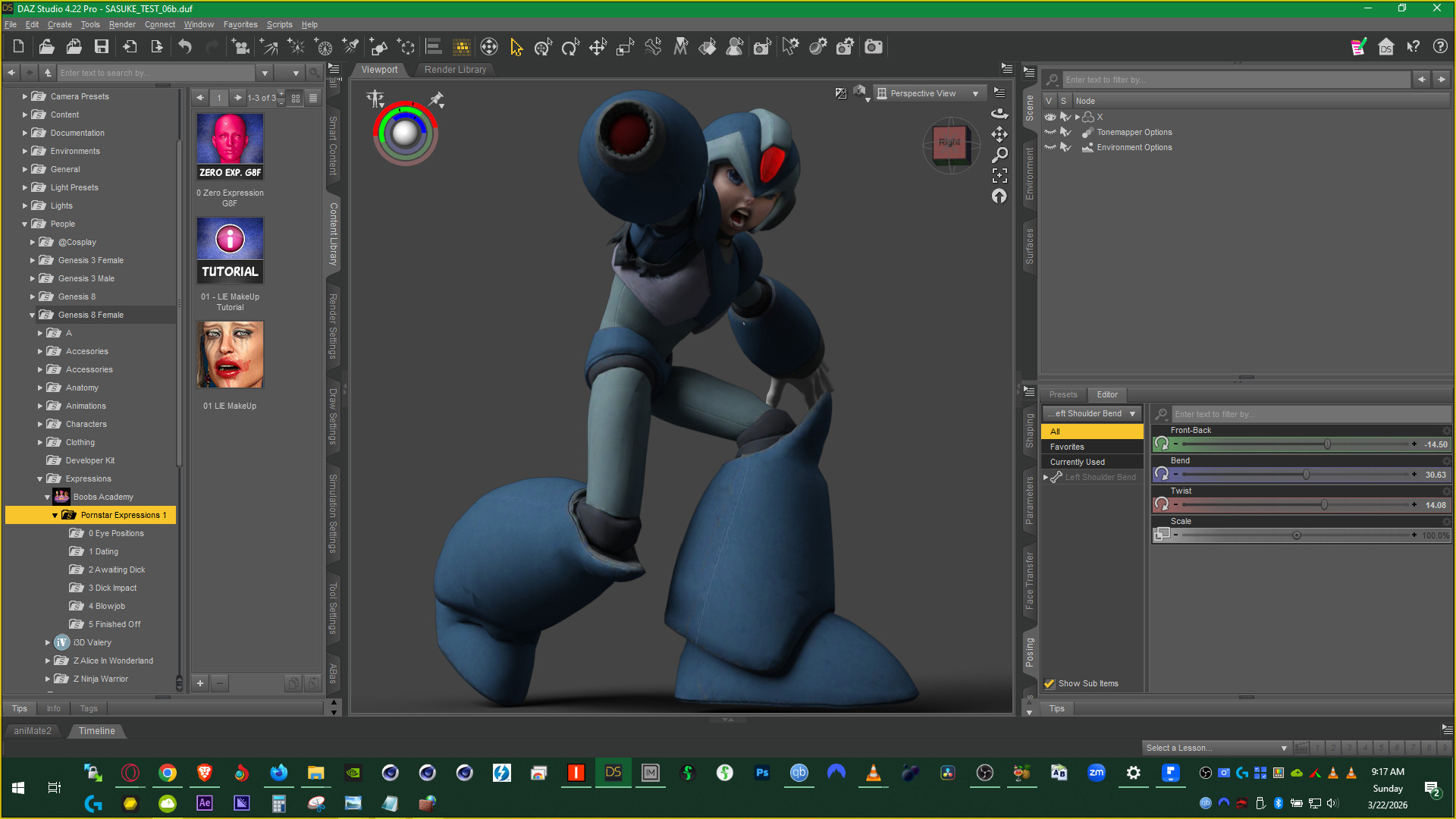Expand the Genesis 3 Female folder
The image size is (1456, 819).
coord(33,260)
